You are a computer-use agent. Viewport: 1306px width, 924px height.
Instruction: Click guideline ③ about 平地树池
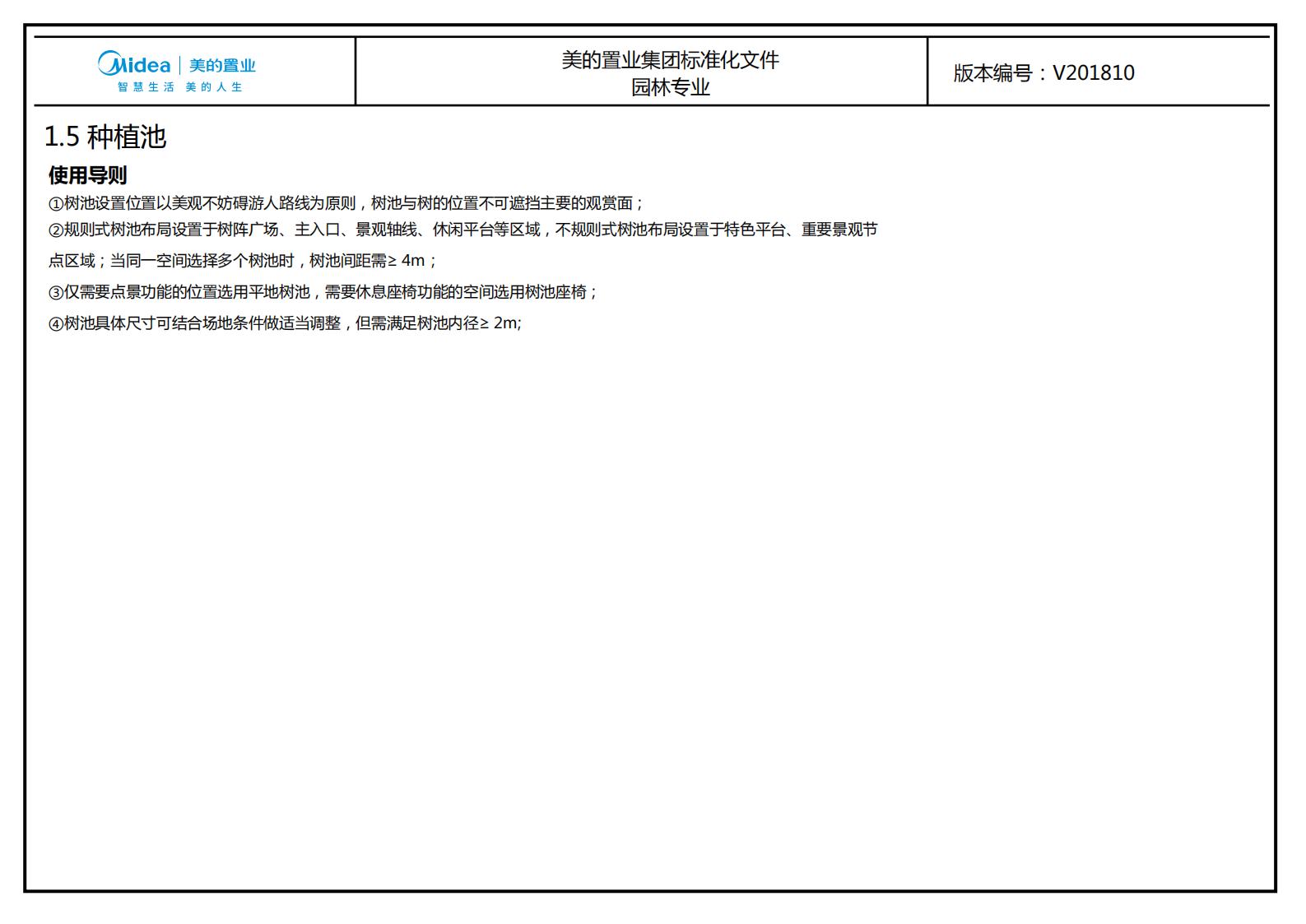click(x=323, y=292)
